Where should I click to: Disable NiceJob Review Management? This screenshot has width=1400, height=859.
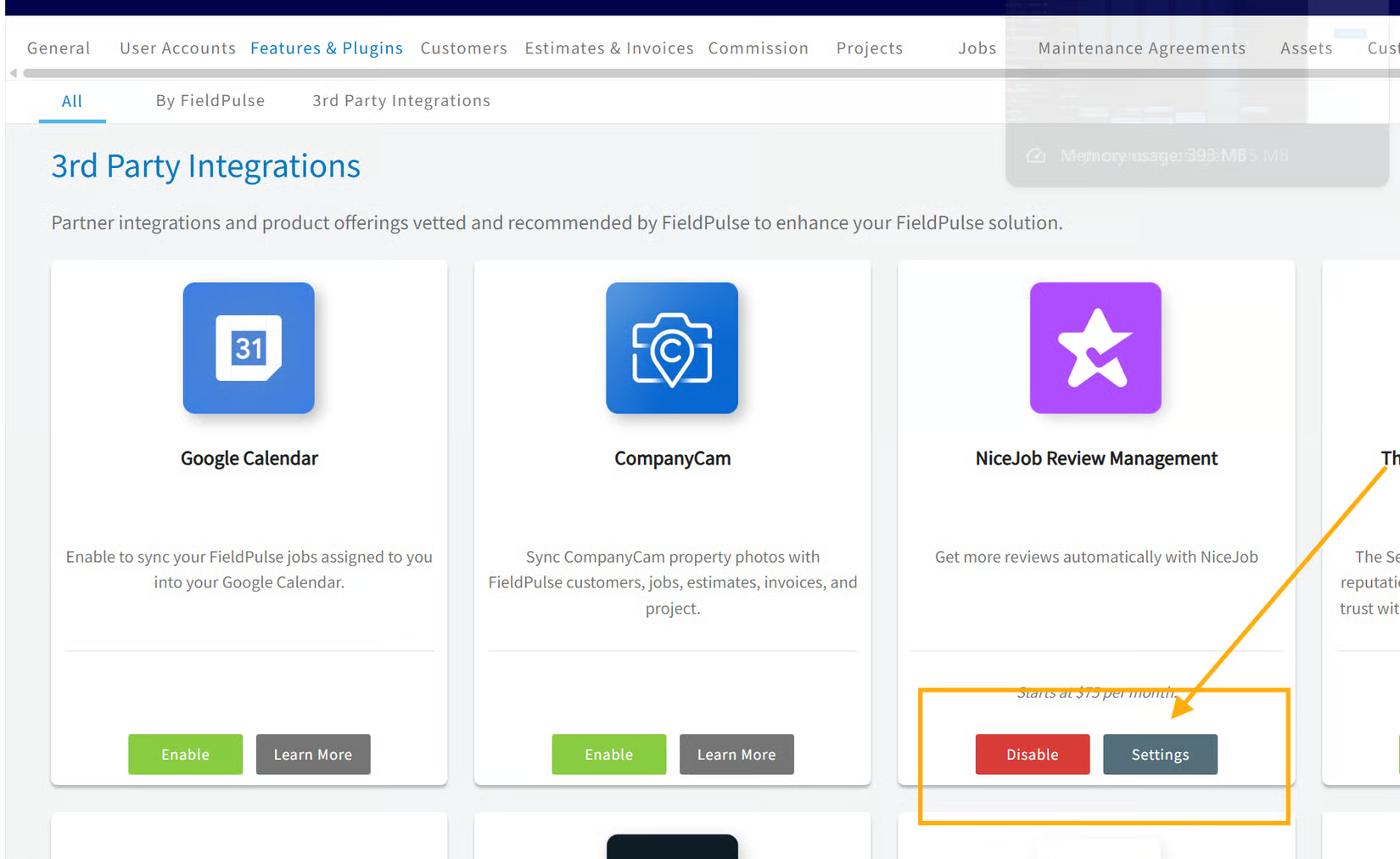coord(1033,755)
